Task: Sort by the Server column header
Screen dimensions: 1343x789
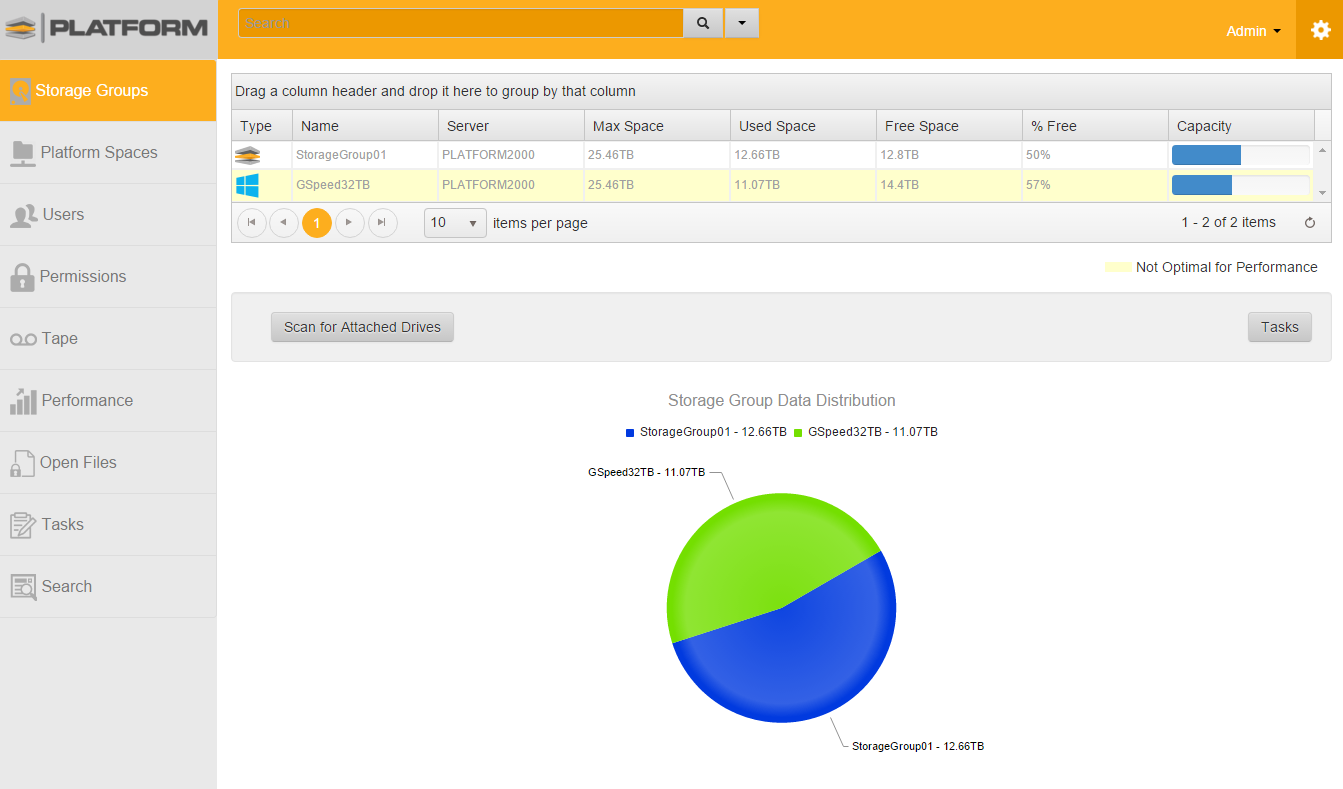Action: click(511, 126)
